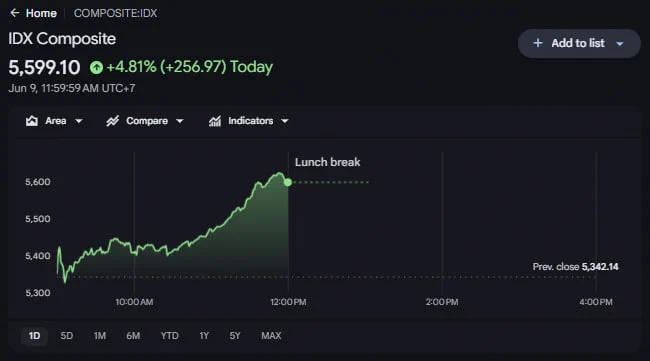Click the Lunch break label
The width and height of the screenshot is (650, 361).
[x=327, y=162]
